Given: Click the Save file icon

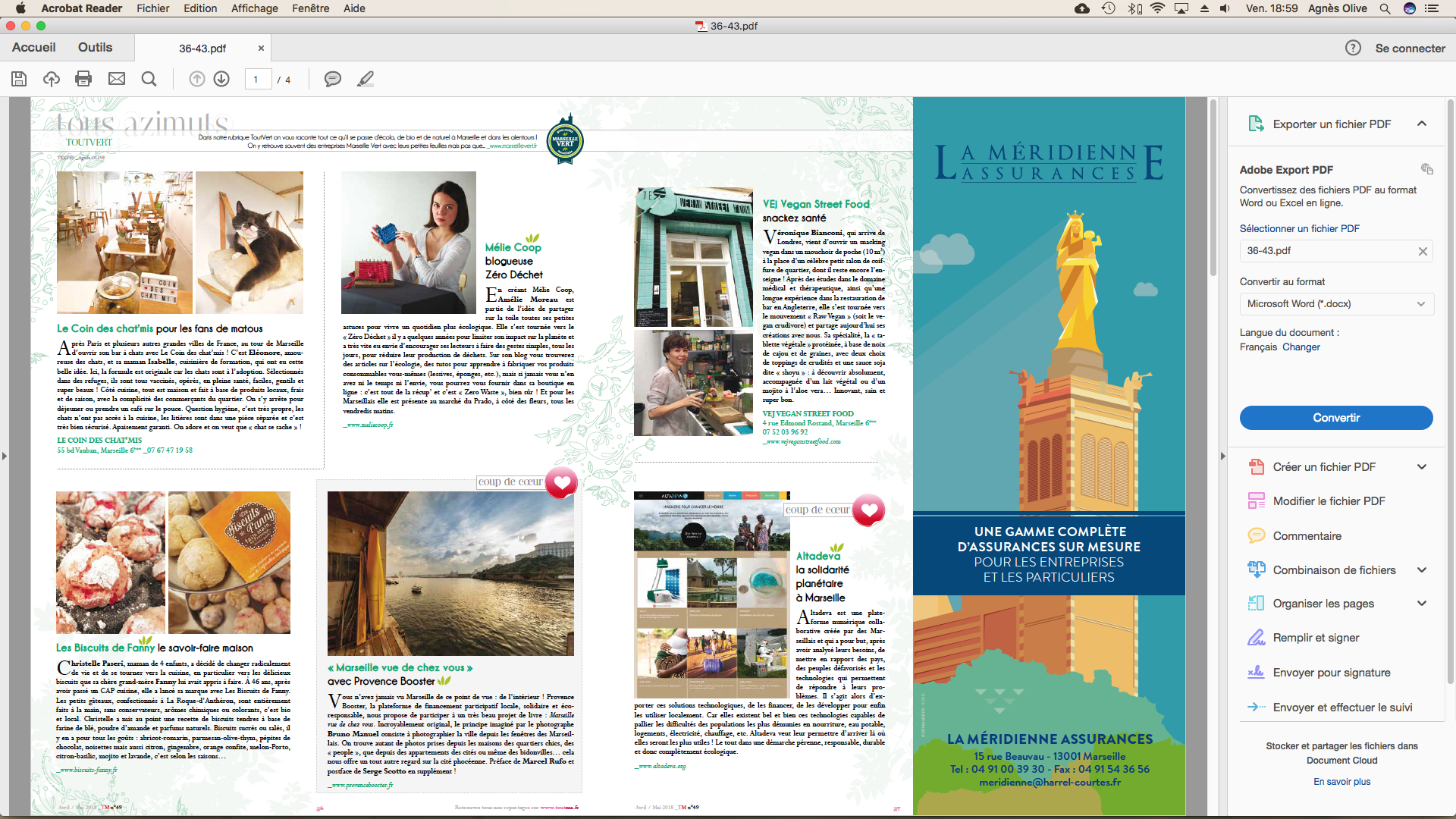Looking at the screenshot, I should (19, 79).
